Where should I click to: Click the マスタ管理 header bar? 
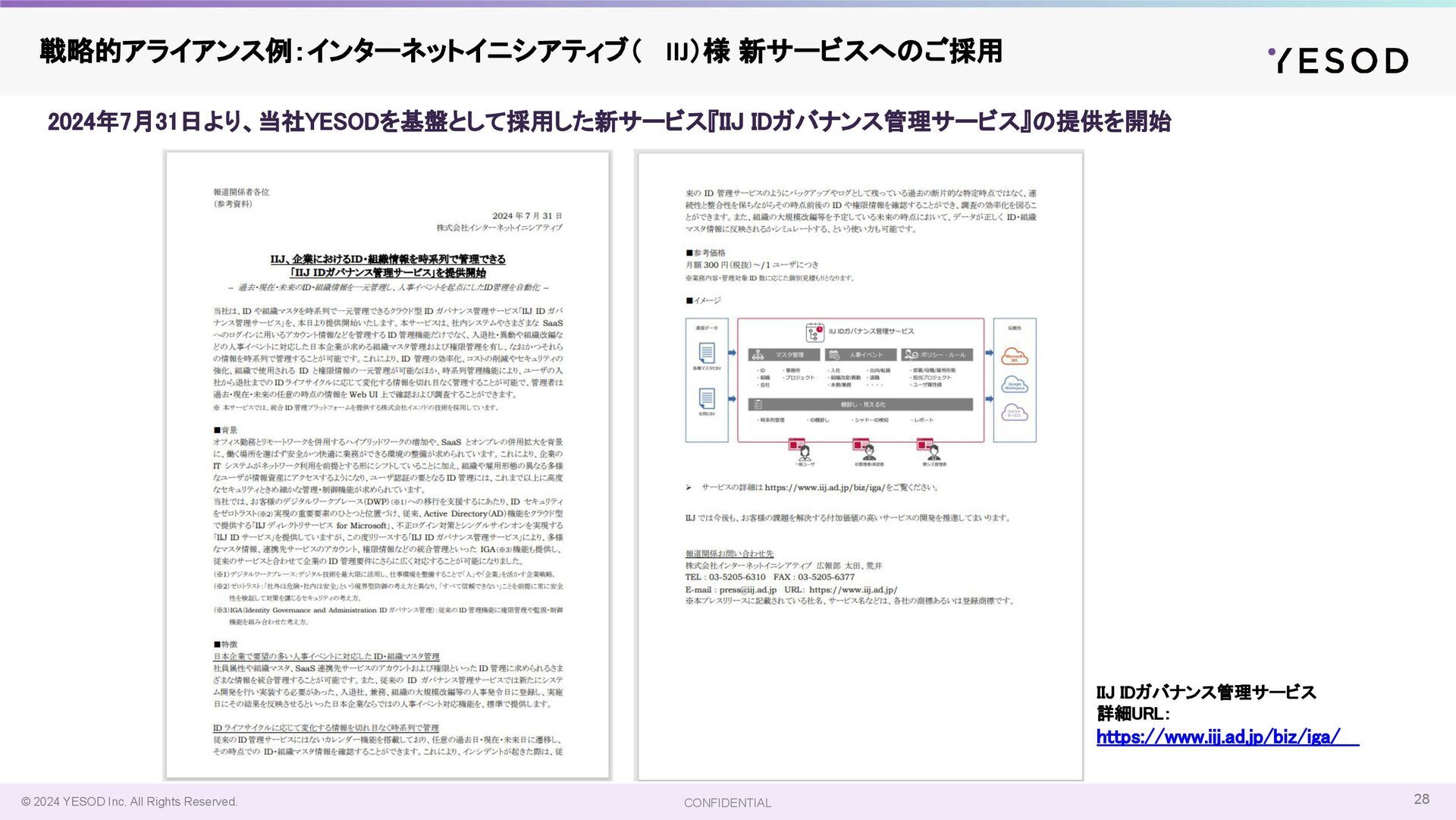pos(785,355)
